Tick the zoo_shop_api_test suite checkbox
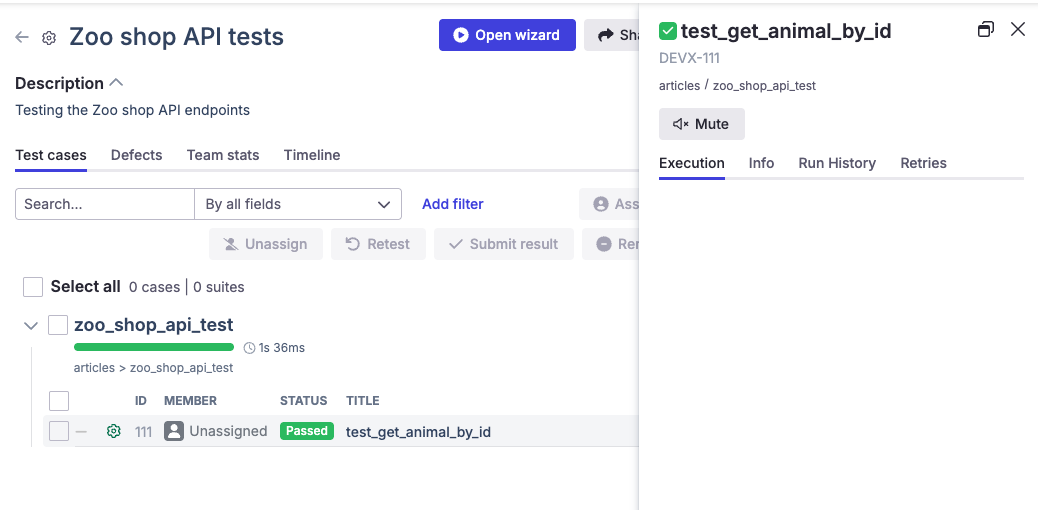Screen dimensions: 1038x510 point(58,325)
